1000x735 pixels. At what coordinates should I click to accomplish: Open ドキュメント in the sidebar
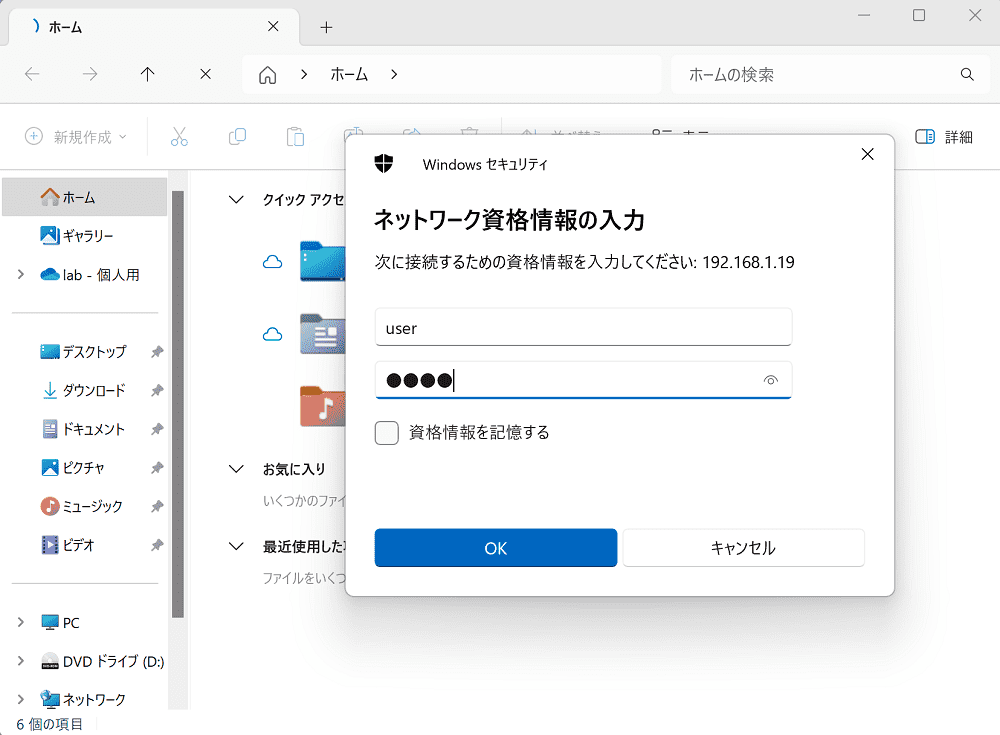[x=84, y=429]
